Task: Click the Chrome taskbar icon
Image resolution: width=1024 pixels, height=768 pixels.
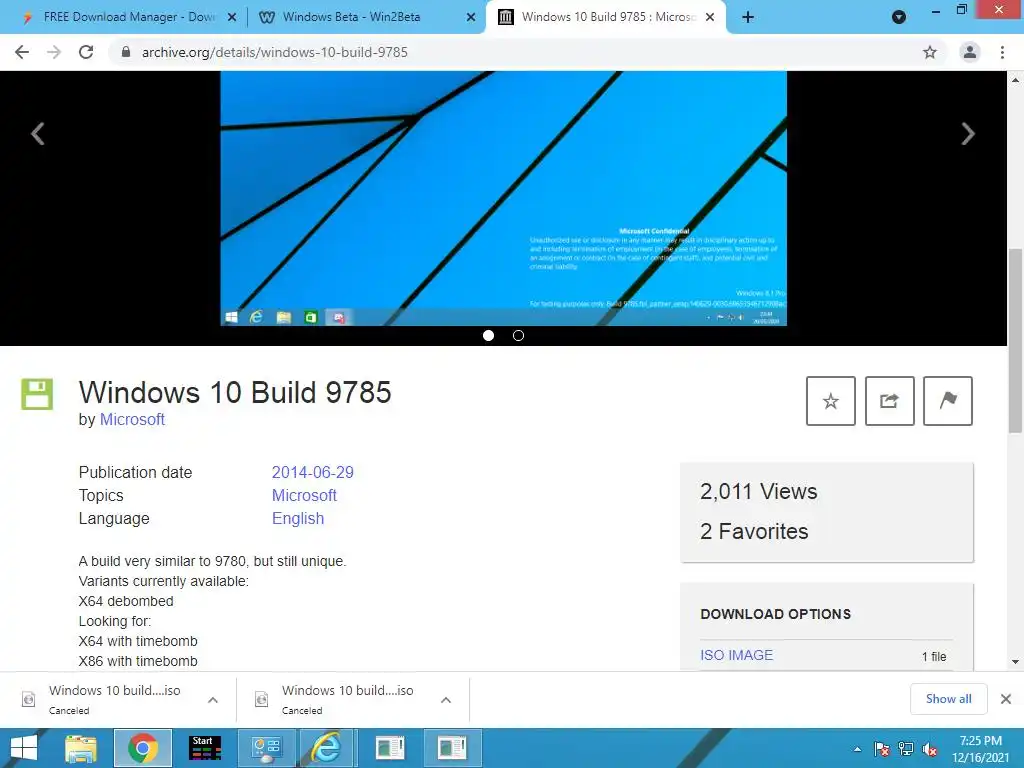Action: [143, 748]
